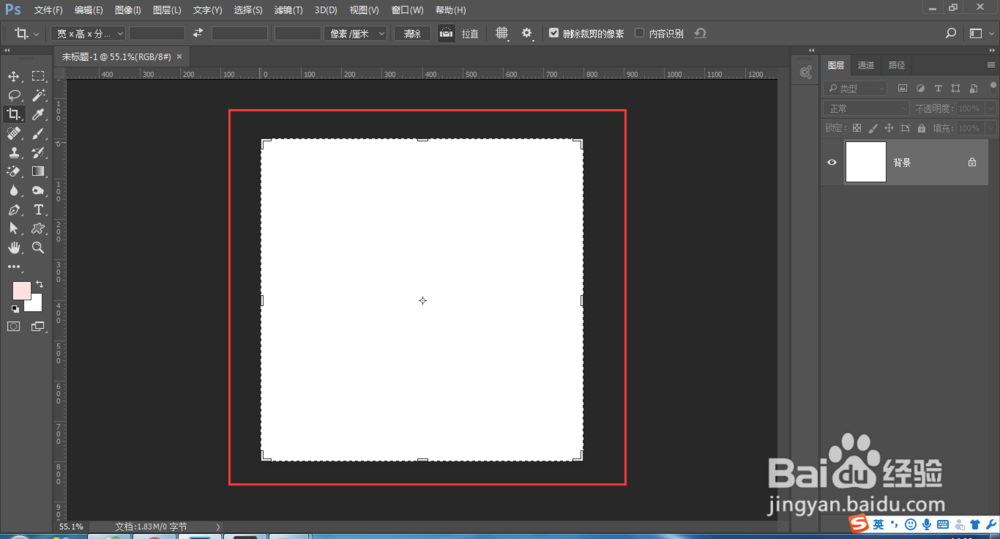
Task: Hide the 背景 layer with eye icon
Action: pyautogui.click(x=832, y=162)
